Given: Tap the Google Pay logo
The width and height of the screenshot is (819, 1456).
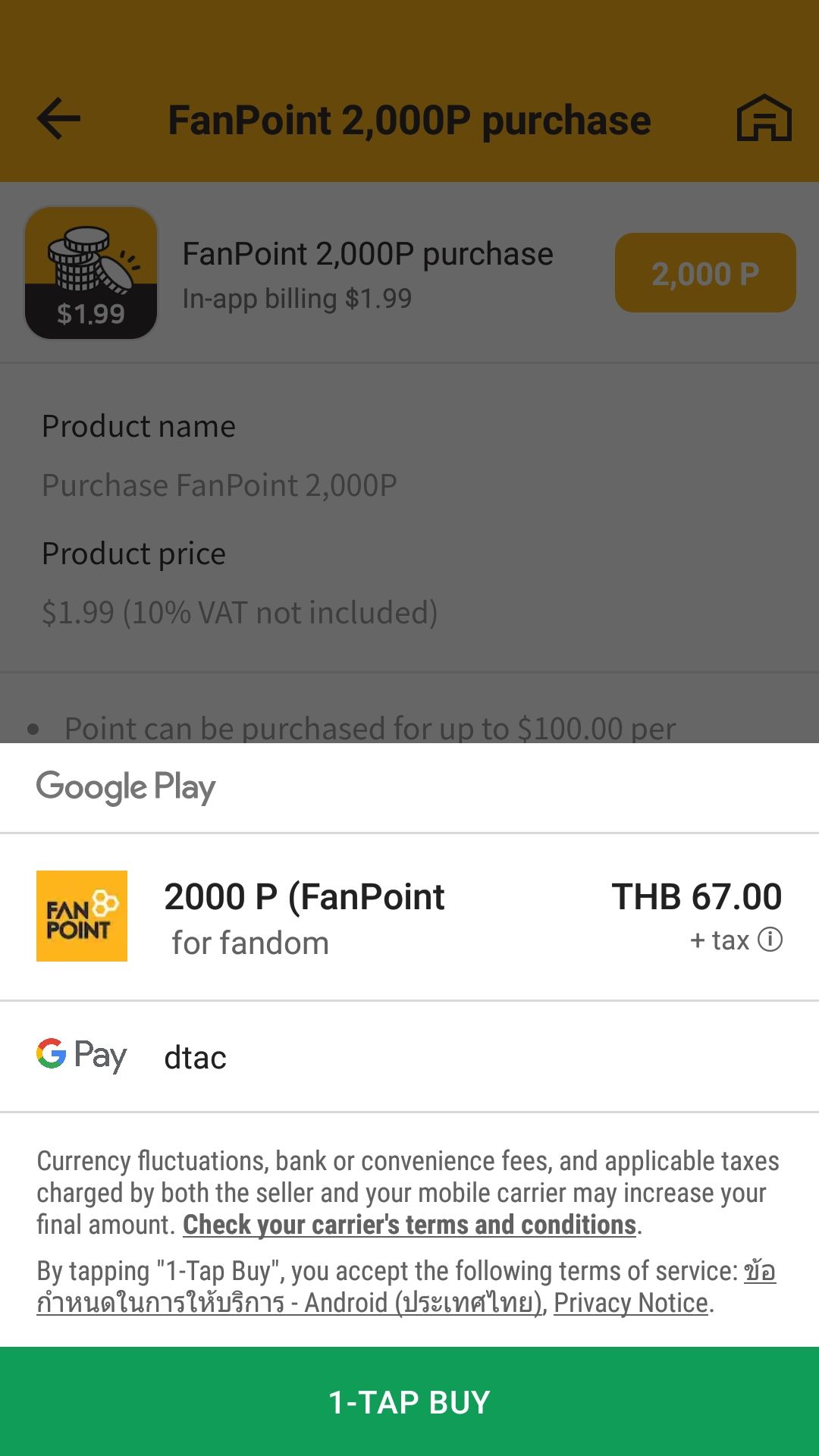Looking at the screenshot, I should pyautogui.click(x=82, y=1055).
